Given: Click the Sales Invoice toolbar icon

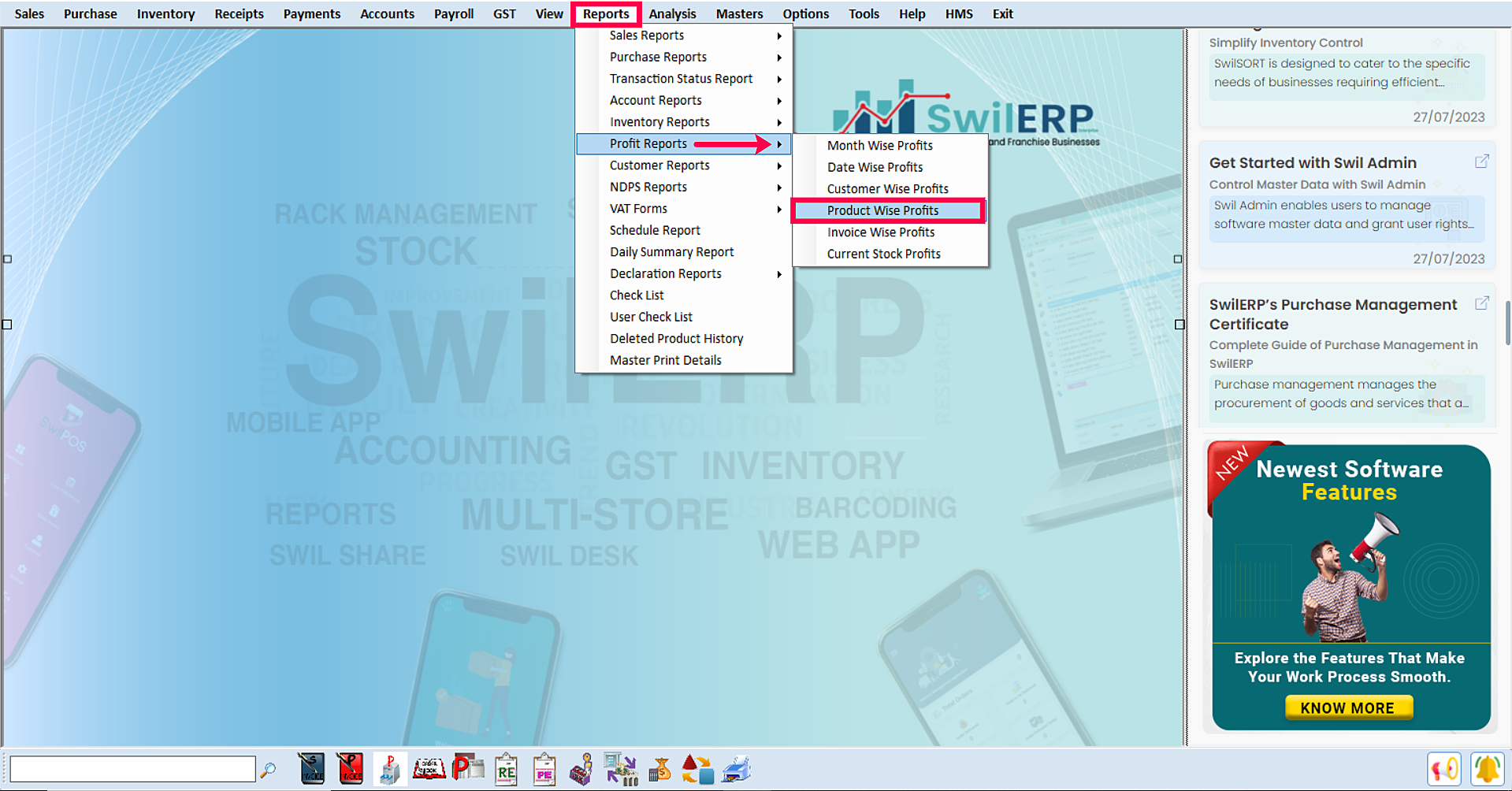Looking at the screenshot, I should click(x=312, y=769).
